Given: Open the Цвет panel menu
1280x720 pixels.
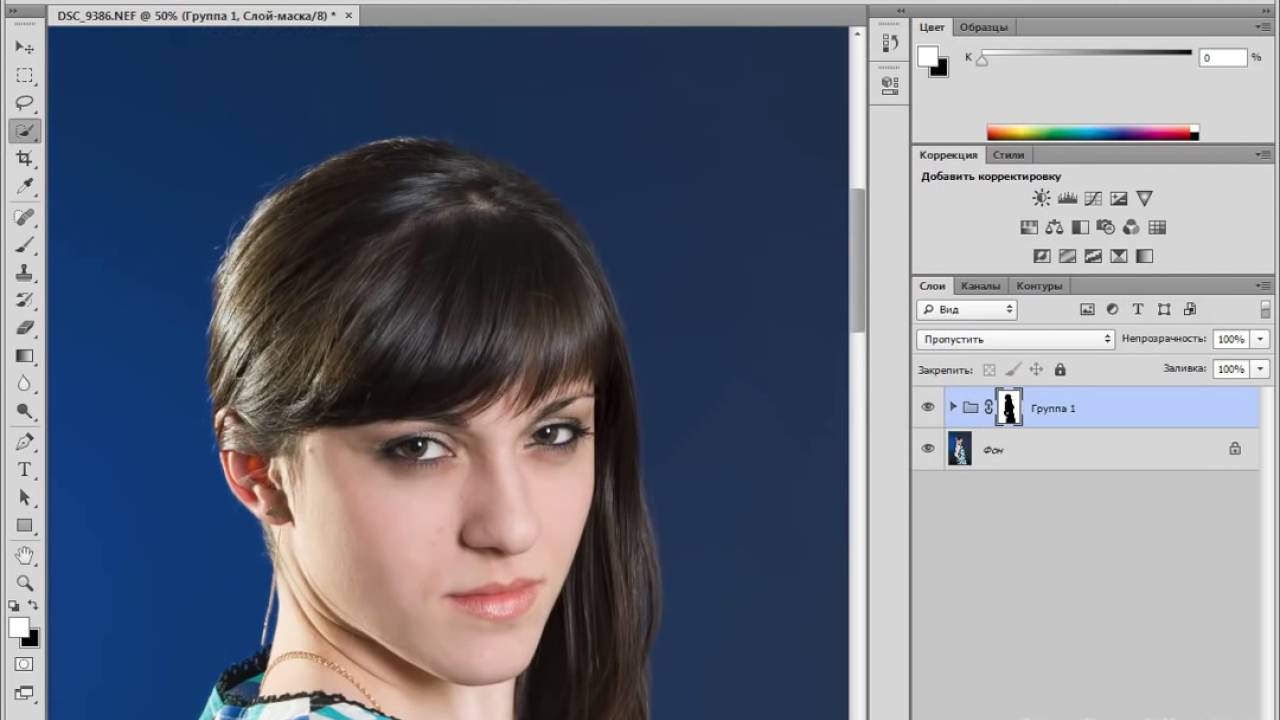Looking at the screenshot, I should [x=1263, y=28].
